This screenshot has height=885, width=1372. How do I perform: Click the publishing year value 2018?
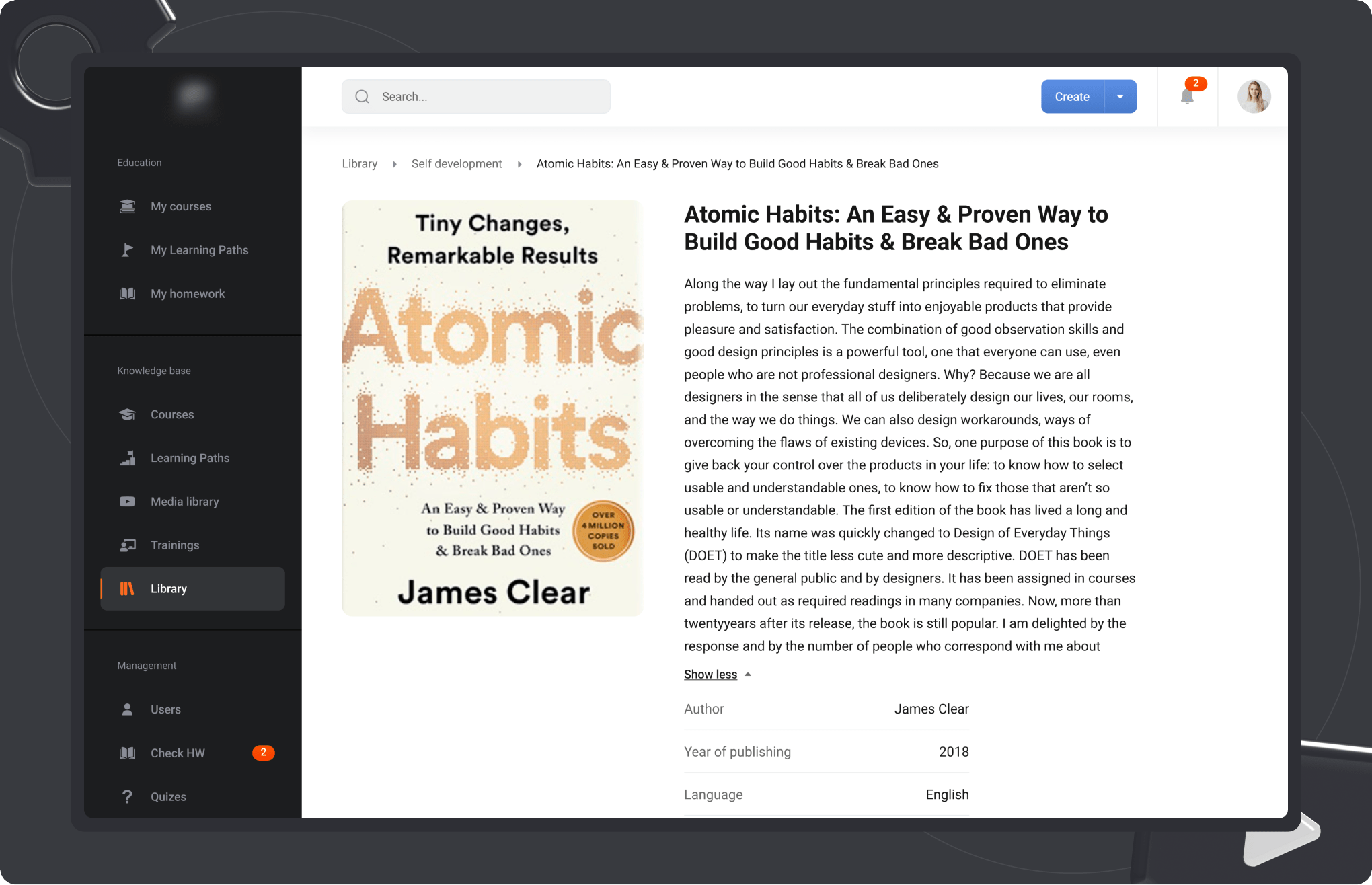click(954, 752)
